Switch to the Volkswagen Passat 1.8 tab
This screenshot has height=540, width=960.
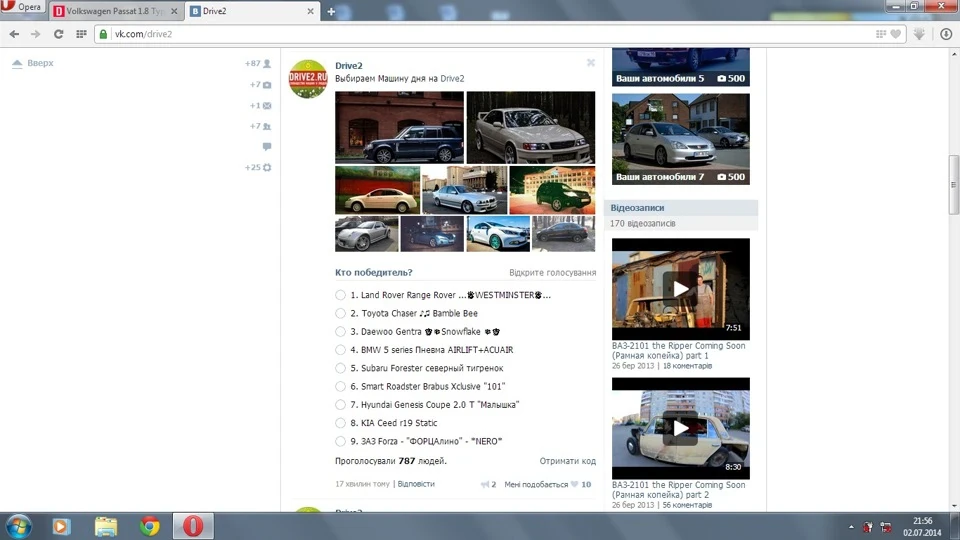pyautogui.click(x=116, y=12)
